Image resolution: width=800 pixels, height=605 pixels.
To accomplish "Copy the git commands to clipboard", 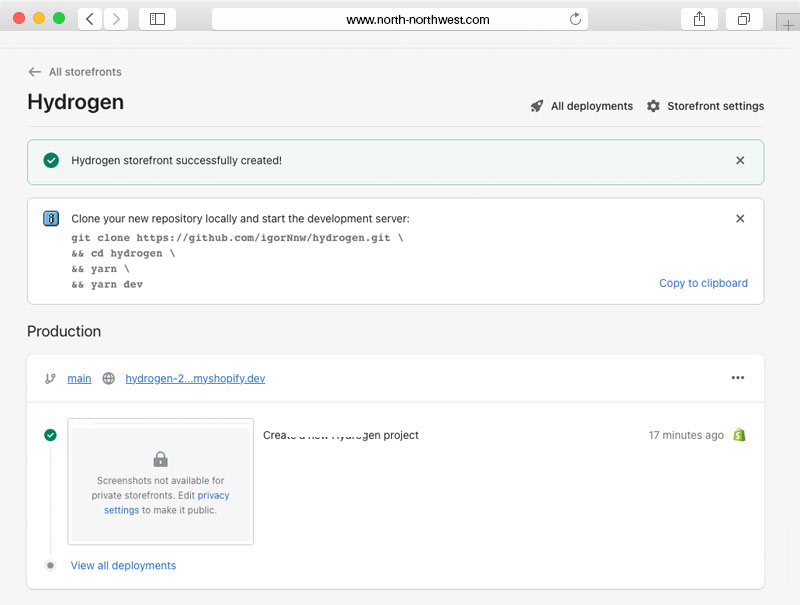I will [x=703, y=283].
